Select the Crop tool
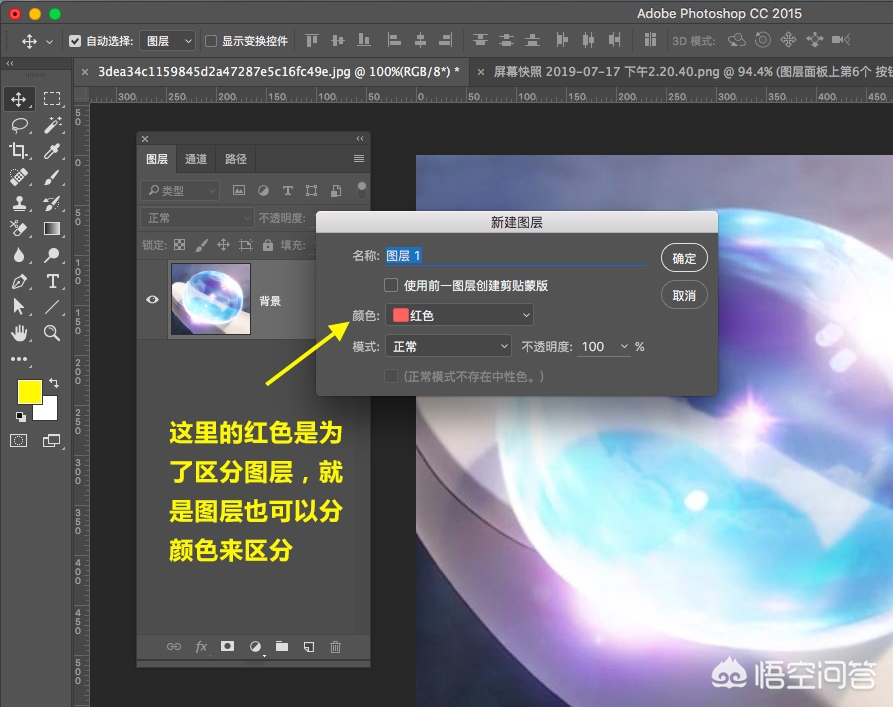Screen dimensions: 893x707 pyautogui.click(x=20, y=151)
